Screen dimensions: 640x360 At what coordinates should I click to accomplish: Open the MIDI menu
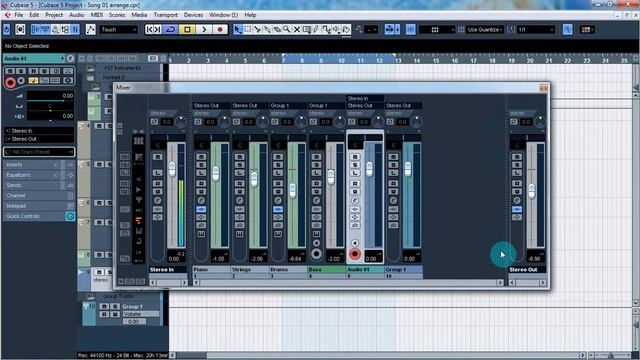pos(97,15)
